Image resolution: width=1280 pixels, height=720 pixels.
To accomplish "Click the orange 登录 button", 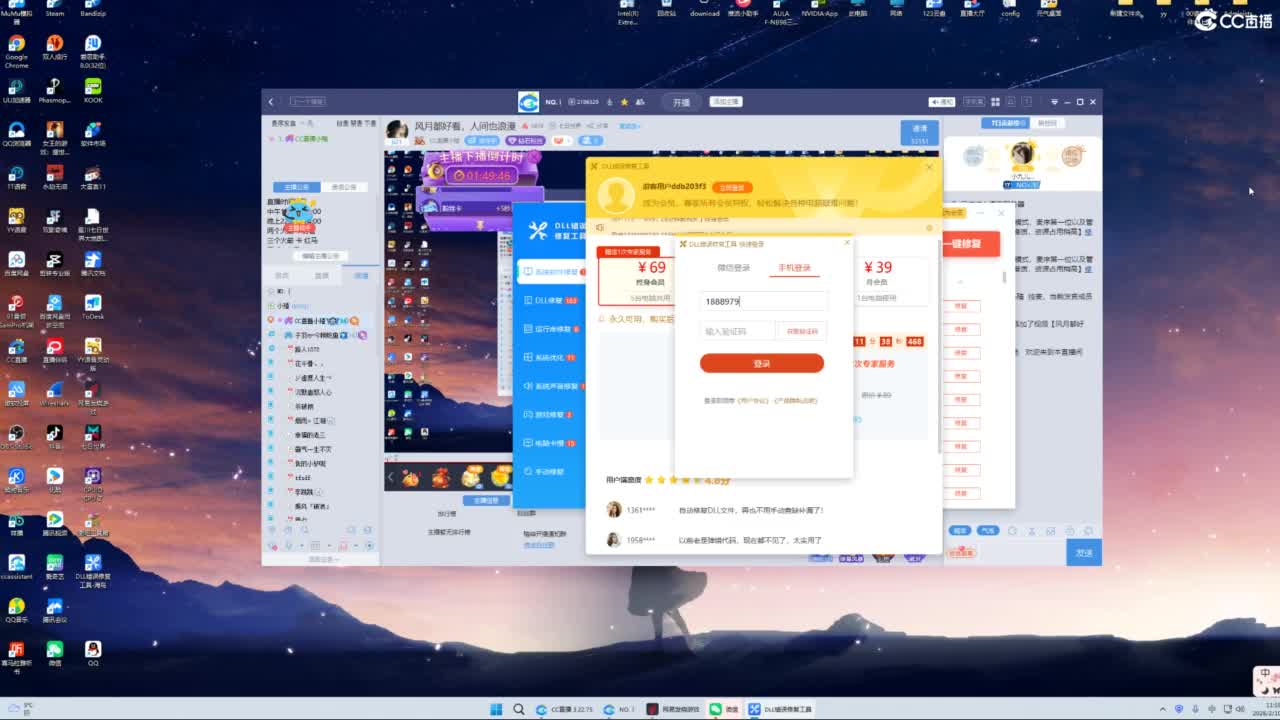I will tap(762, 363).
